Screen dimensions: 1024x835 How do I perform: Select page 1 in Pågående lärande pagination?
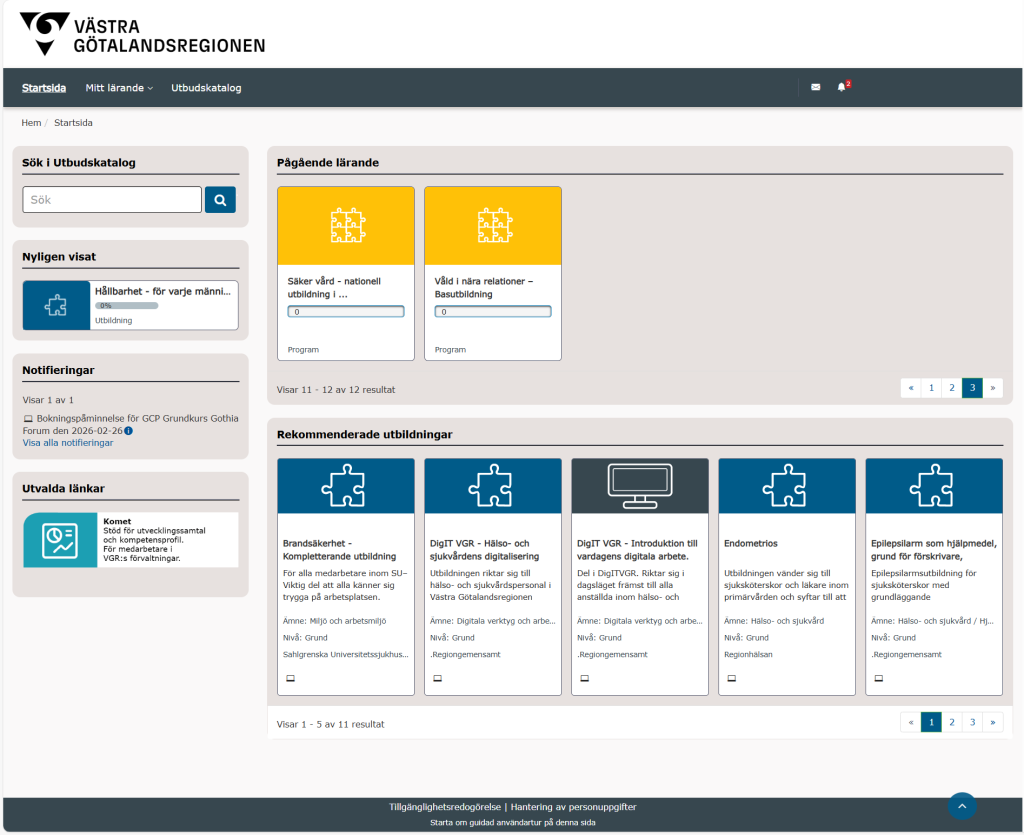[x=931, y=388]
